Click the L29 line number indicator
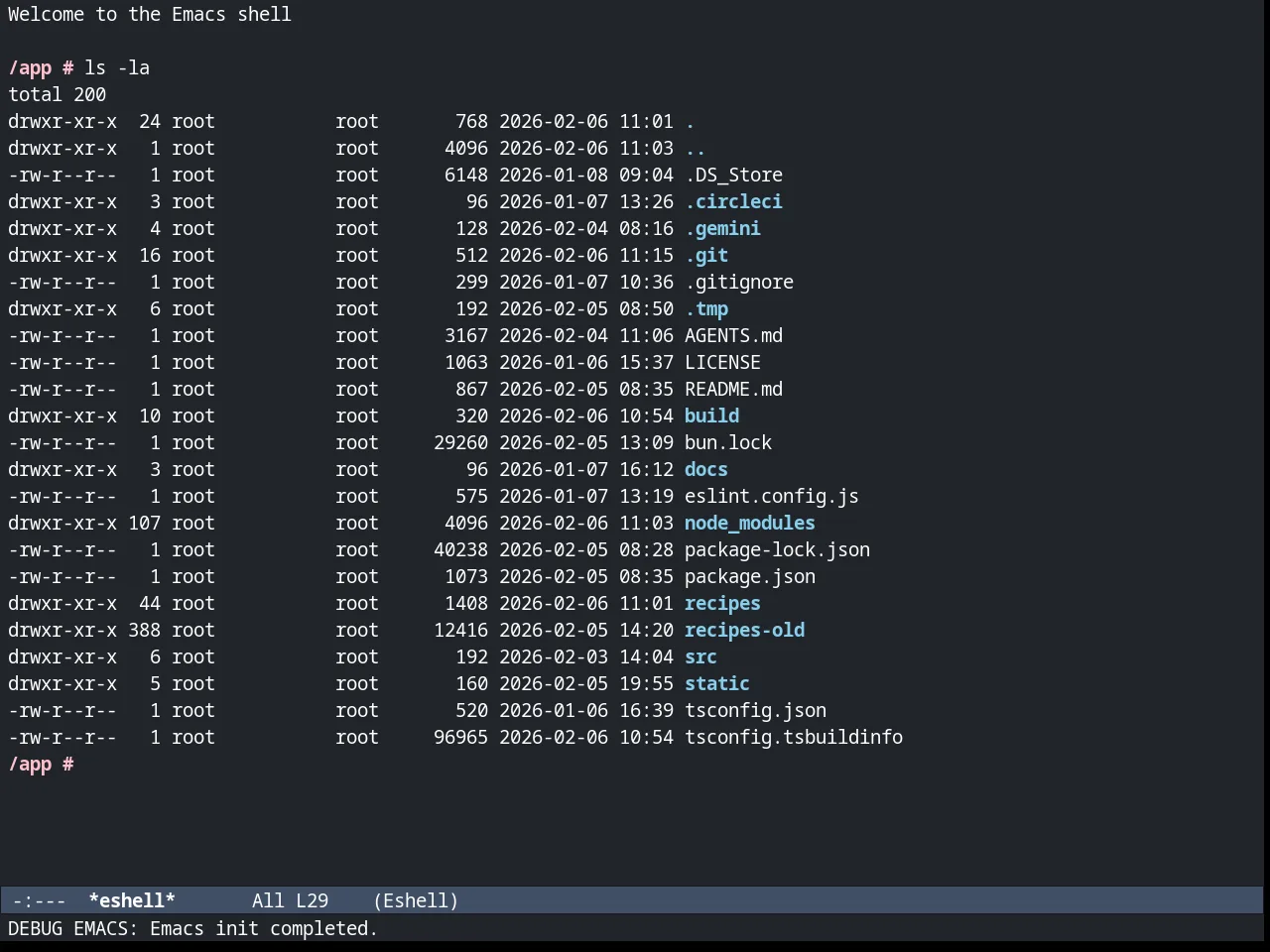This screenshot has width=1270, height=952. (312, 900)
